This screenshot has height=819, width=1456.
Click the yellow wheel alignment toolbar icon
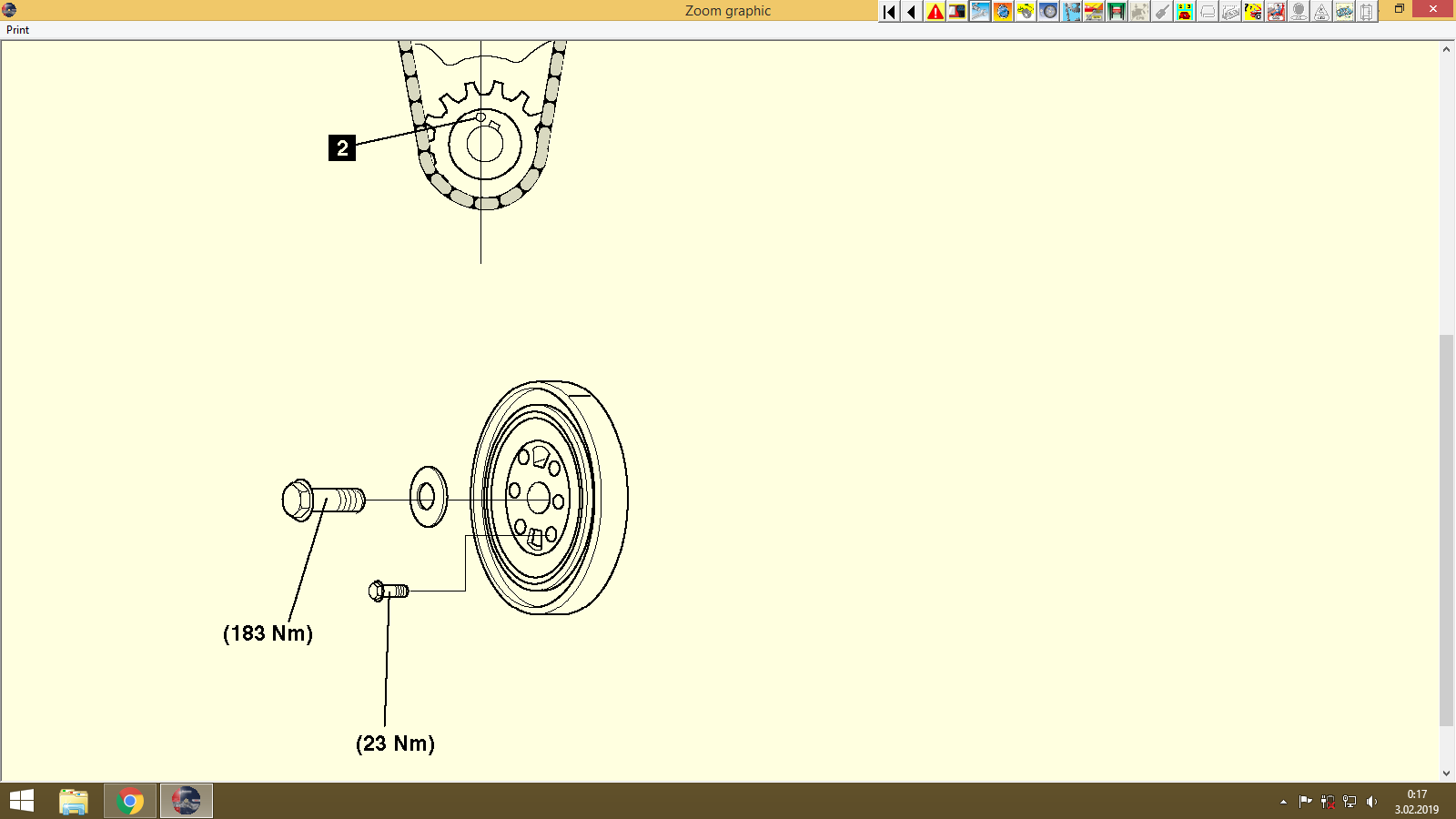coord(1026,12)
